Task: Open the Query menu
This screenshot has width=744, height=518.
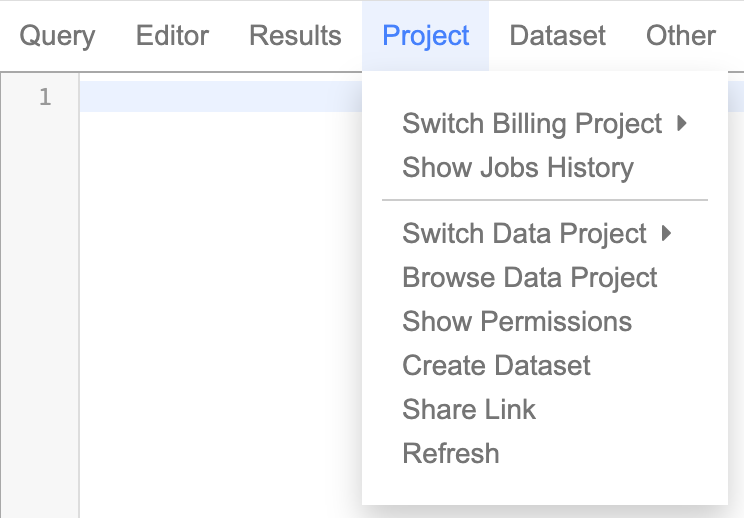Action: [57, 36]
